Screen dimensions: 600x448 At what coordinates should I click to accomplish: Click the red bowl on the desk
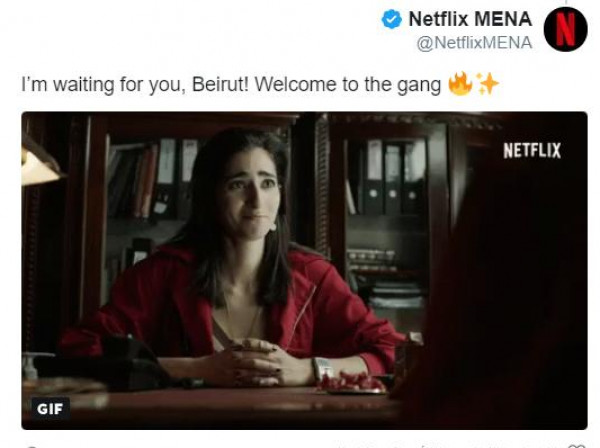(350, 383)
